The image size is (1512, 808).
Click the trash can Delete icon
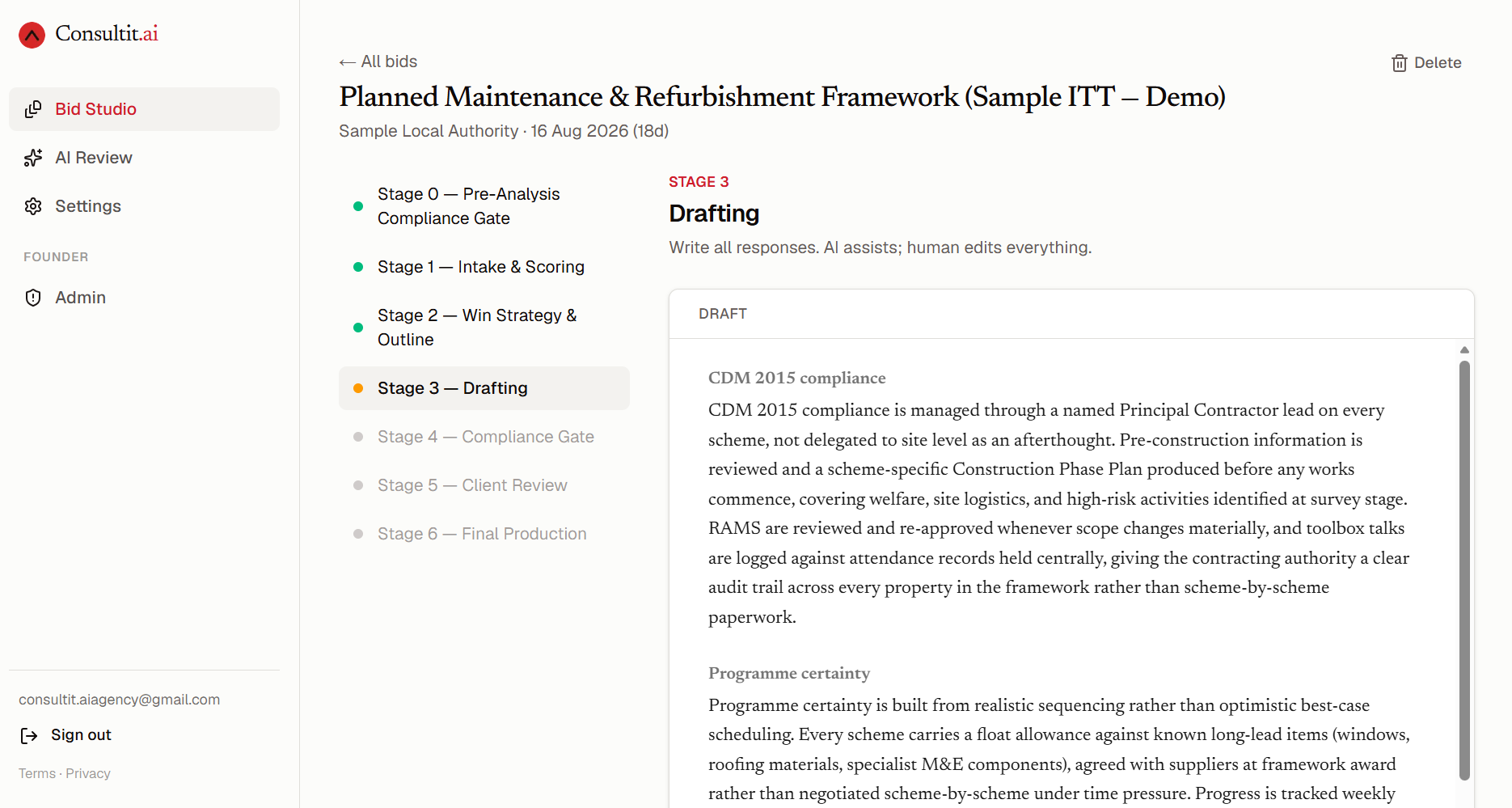click(1400, 63)
